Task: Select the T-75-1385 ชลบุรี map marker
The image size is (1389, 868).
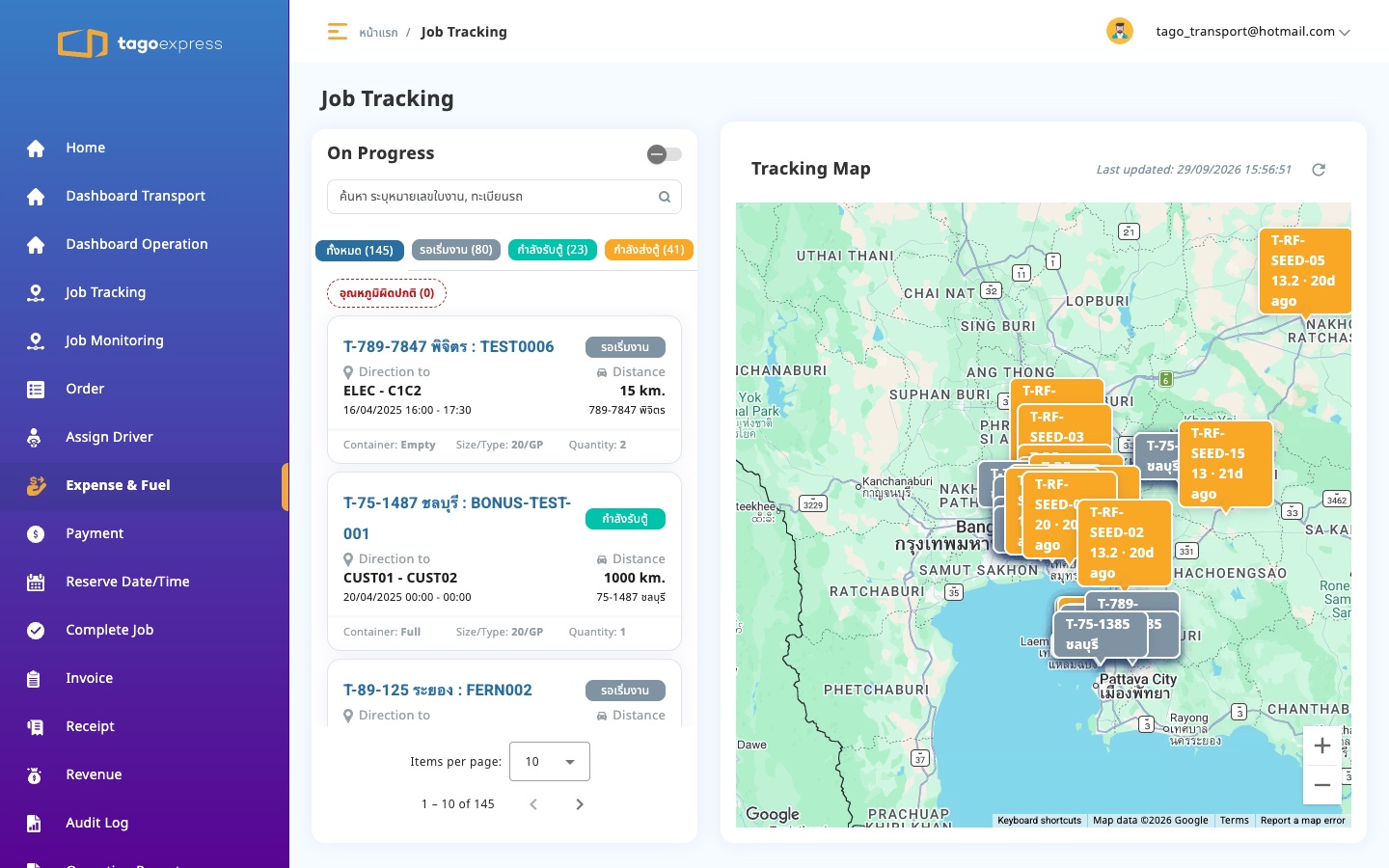Action: coord(1100,635)
